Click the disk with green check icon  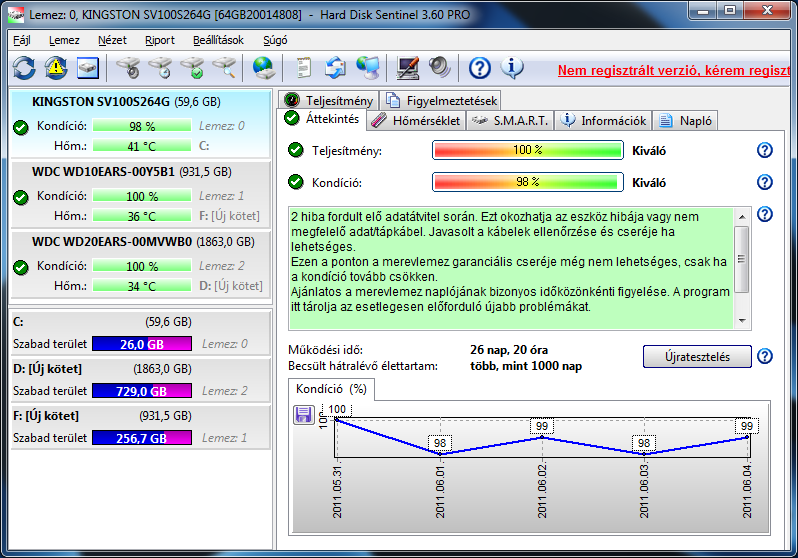point(192,68)
